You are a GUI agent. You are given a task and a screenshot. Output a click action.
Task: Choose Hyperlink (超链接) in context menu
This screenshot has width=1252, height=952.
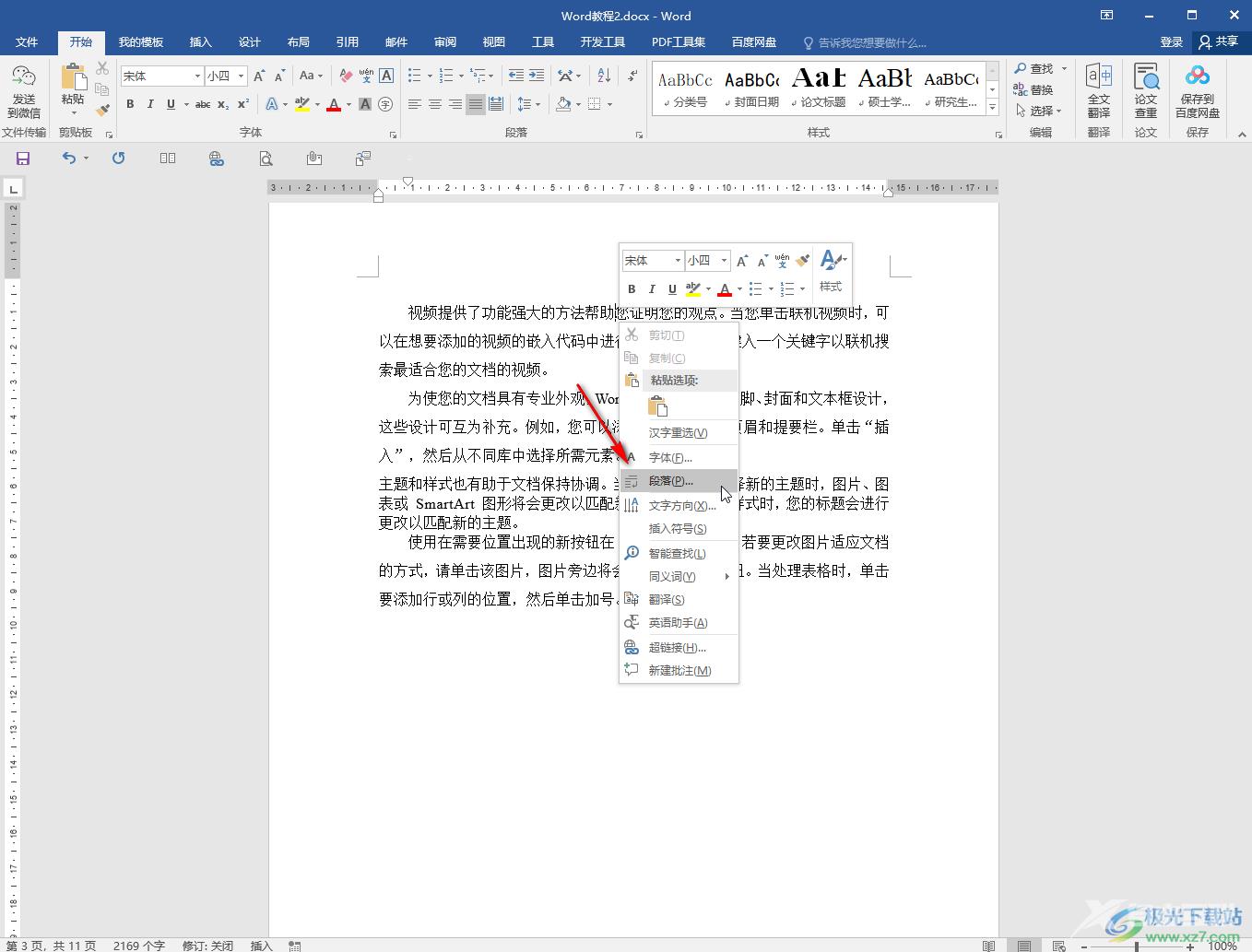(679, 647)
